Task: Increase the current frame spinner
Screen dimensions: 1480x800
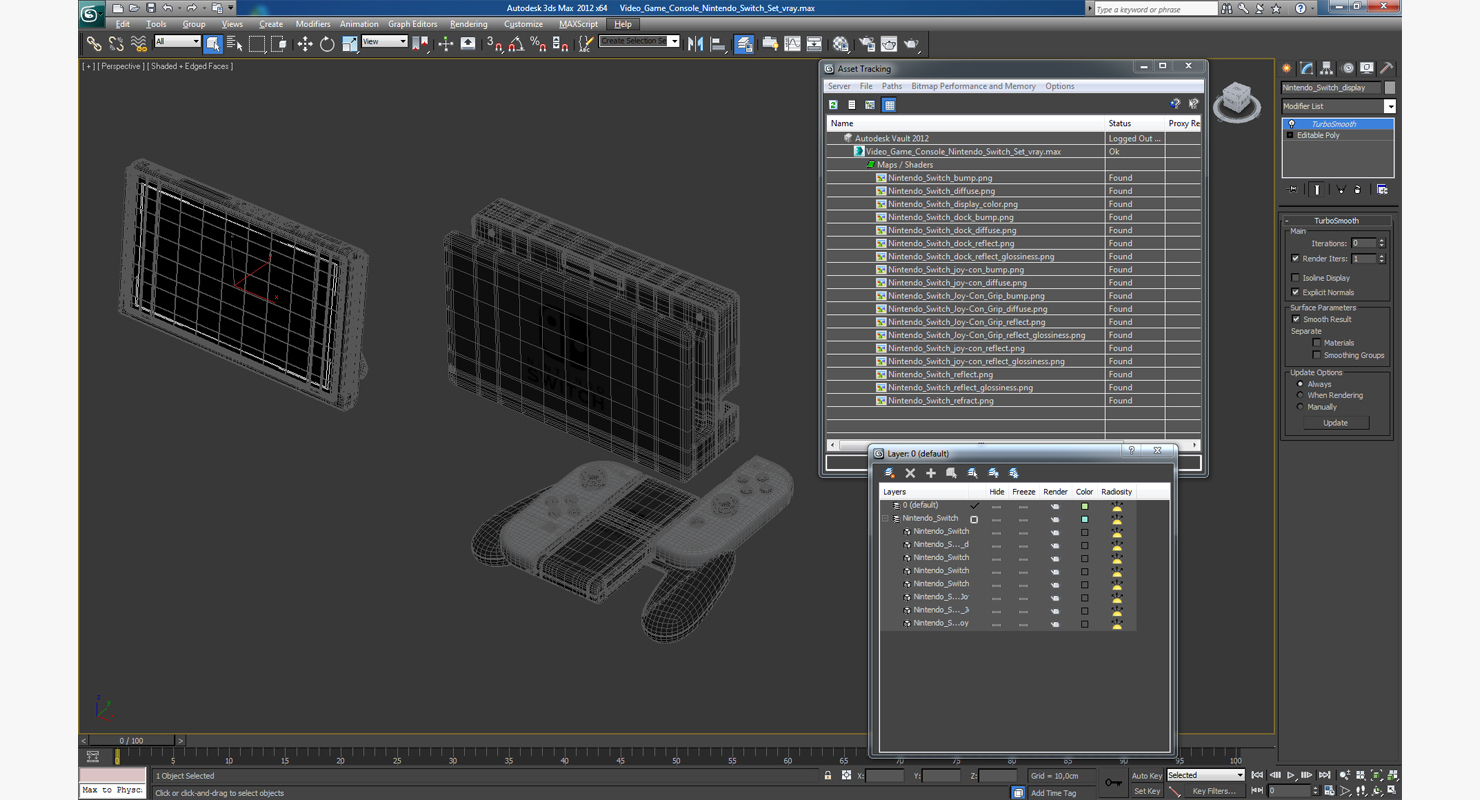Action: [1316, 788]
